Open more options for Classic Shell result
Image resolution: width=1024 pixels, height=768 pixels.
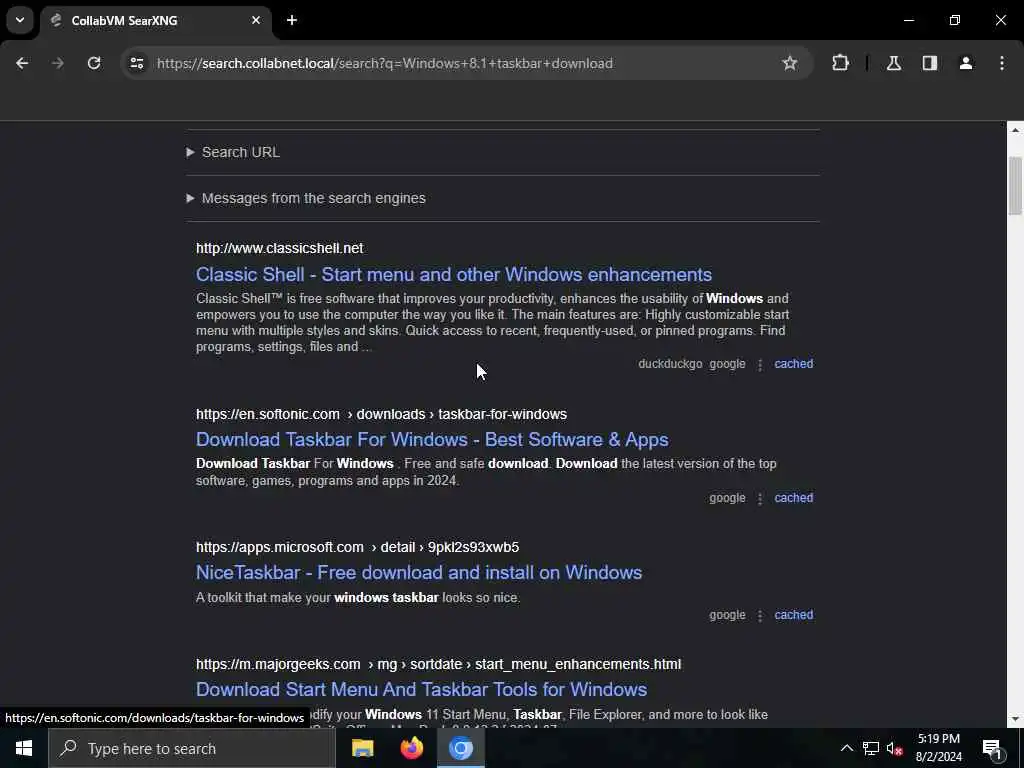pyautogui.click(x=760, y=364)
